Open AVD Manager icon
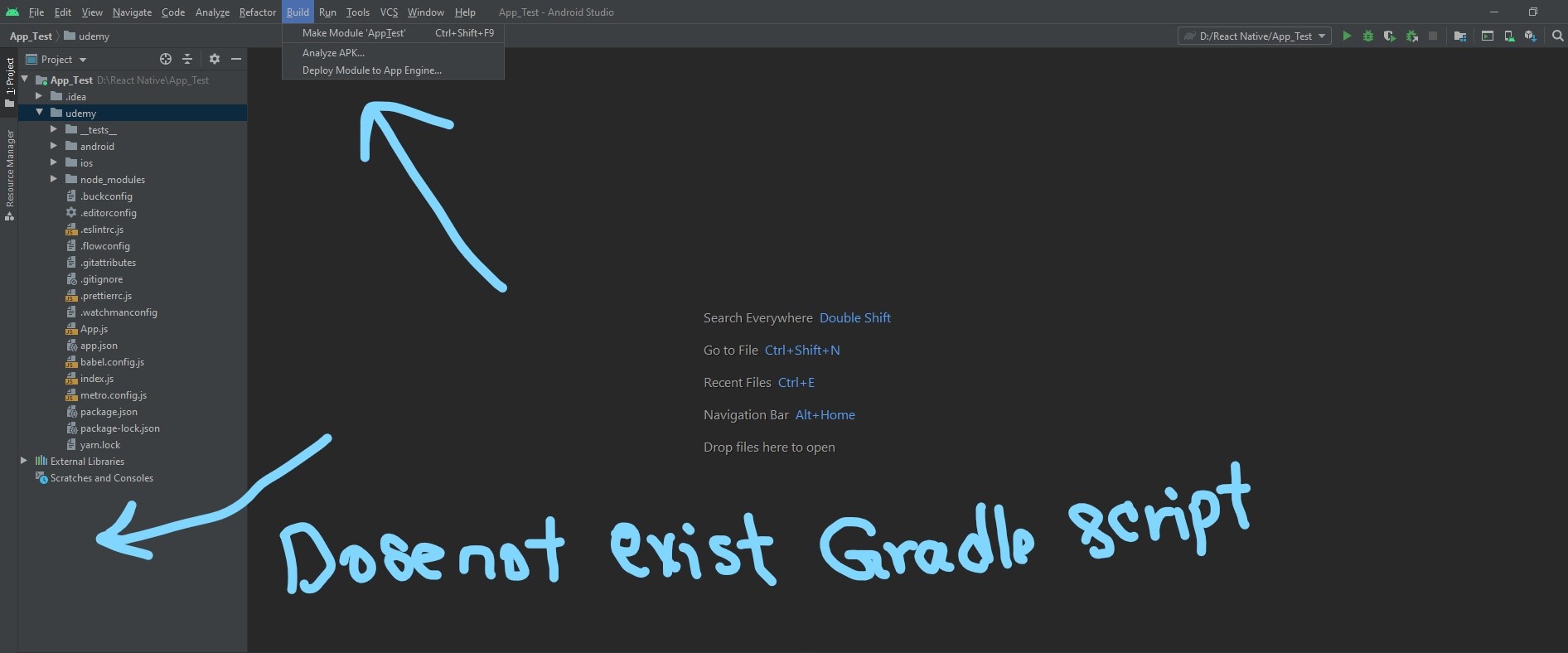 pyautogui.click(x=1509, y=36)
